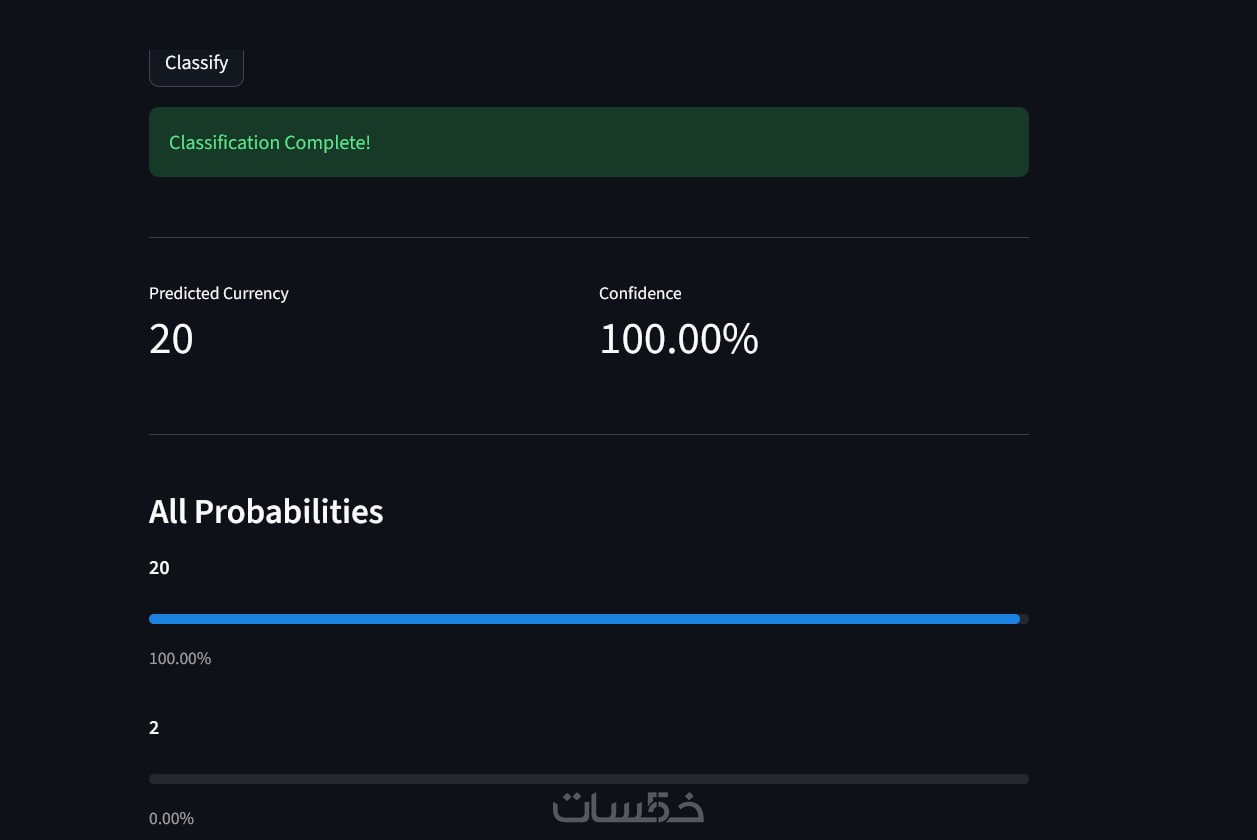Click the bold 20 probability label
The height and width of the screenshot is (840, 1257).
click(159, 568)
